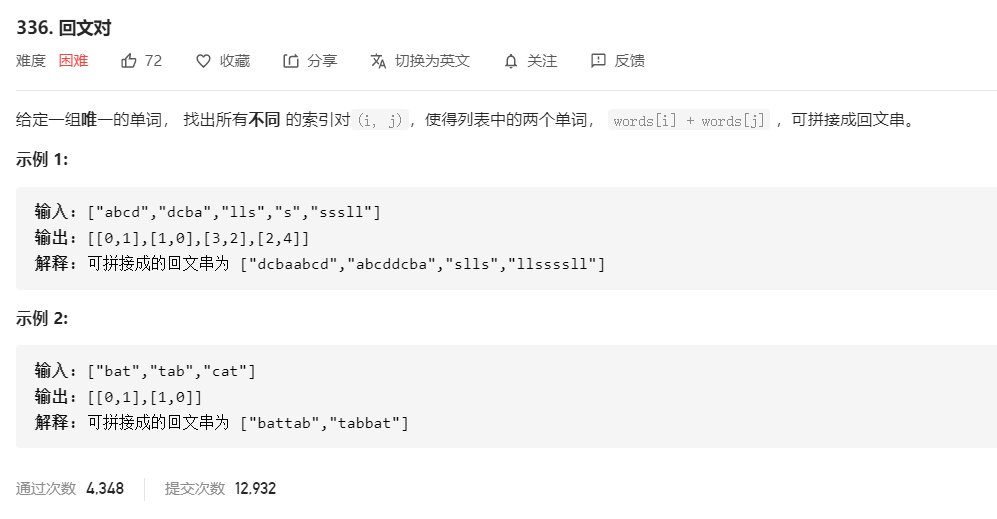Click the problem title 336. 回文对
Screen dimensions: 997x519
pyautogui.click(x=64, y=28)
